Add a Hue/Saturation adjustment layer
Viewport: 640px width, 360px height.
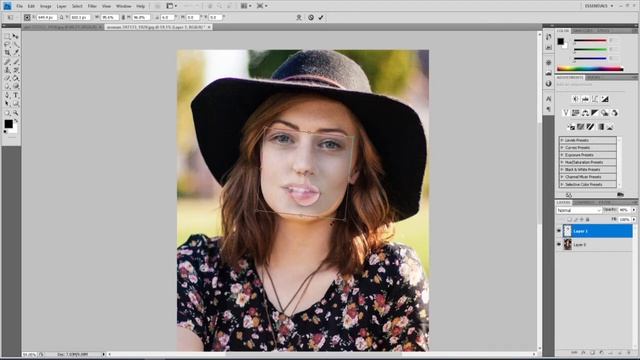(x=576, y=113)
